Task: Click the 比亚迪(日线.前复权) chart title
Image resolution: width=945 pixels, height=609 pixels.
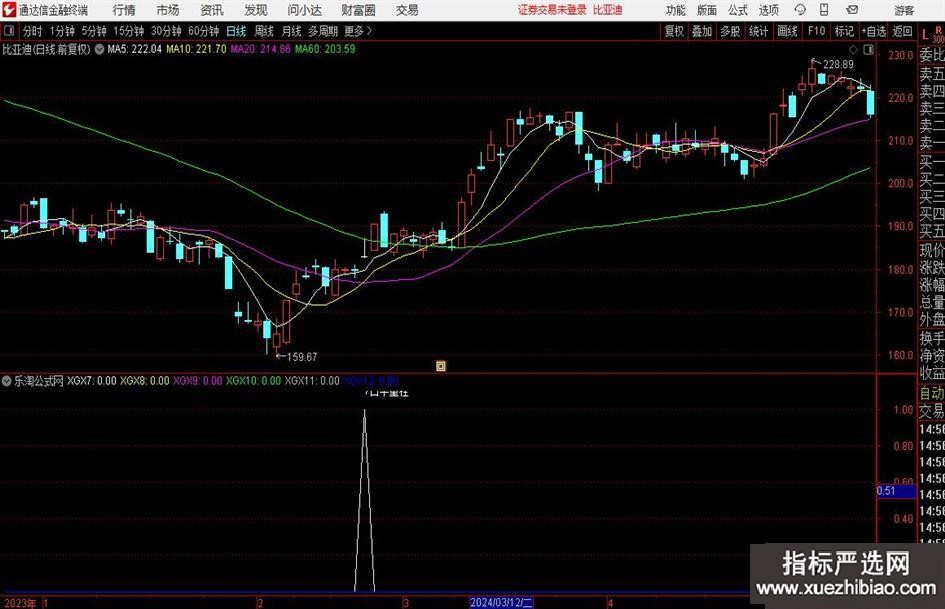Action: pyautogui.click(x=46, y=49)
